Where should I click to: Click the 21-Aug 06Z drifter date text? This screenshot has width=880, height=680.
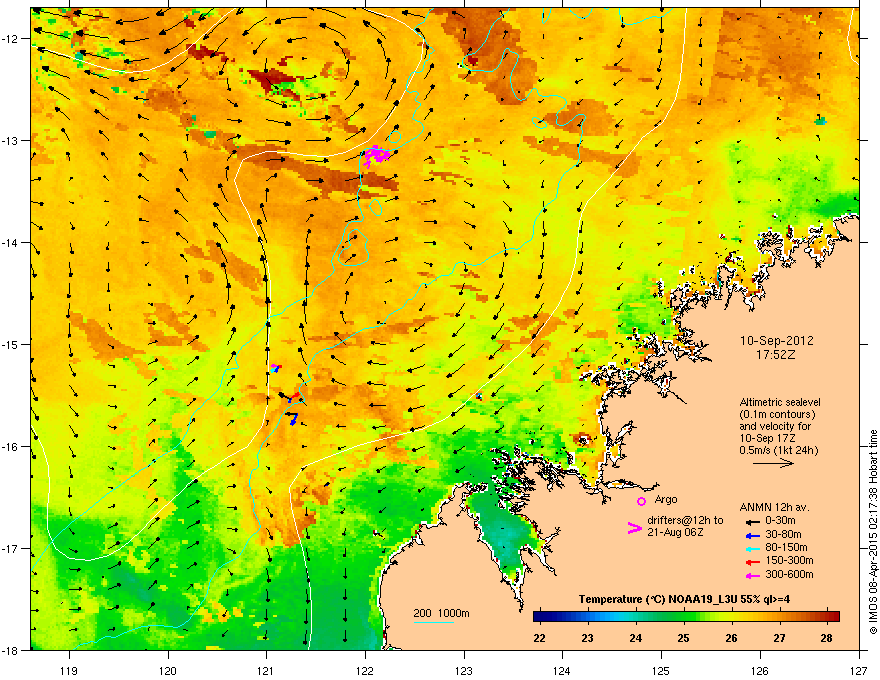(x=675, y=532)
